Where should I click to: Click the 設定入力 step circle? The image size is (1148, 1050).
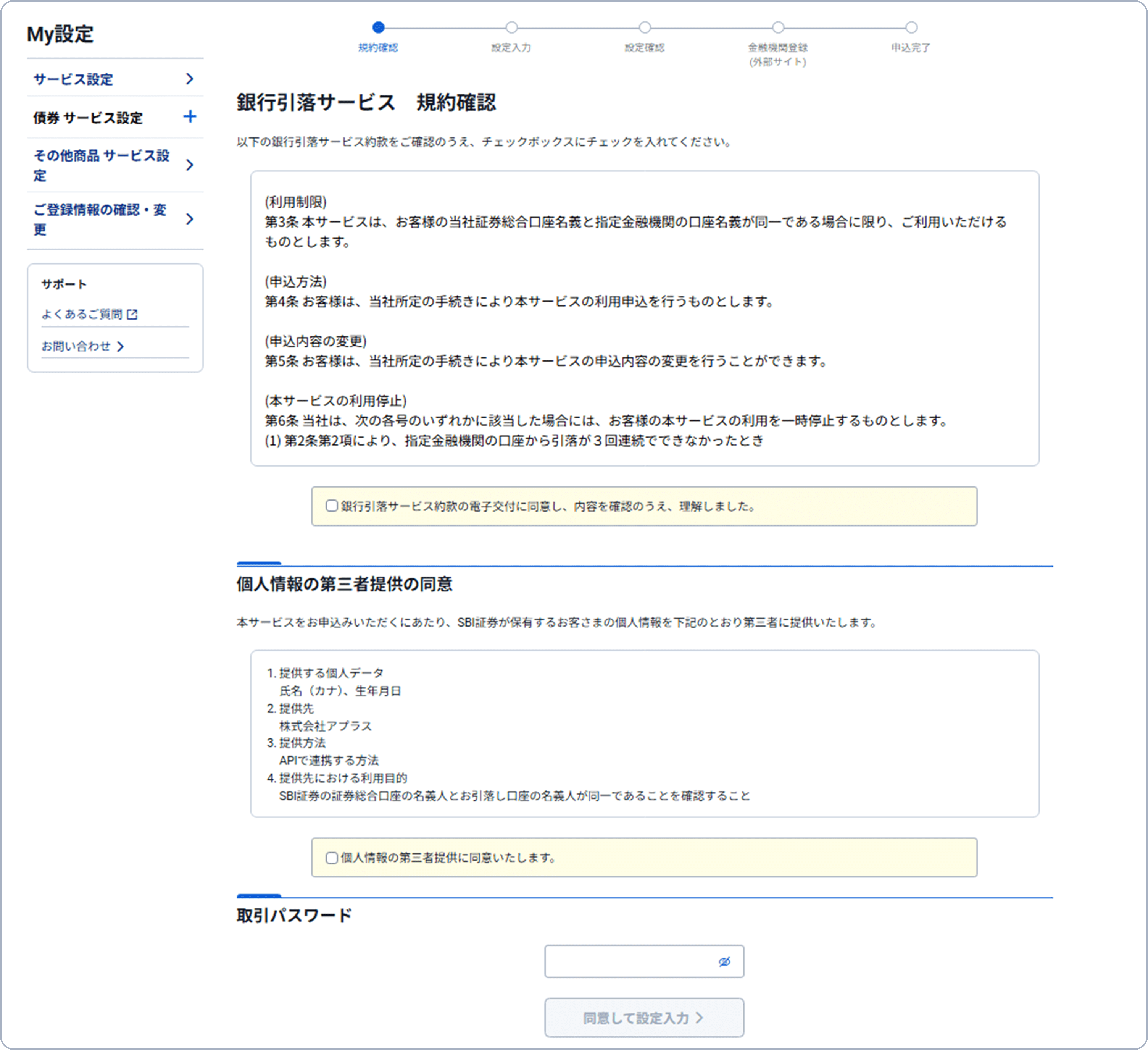tap(511, 27)
